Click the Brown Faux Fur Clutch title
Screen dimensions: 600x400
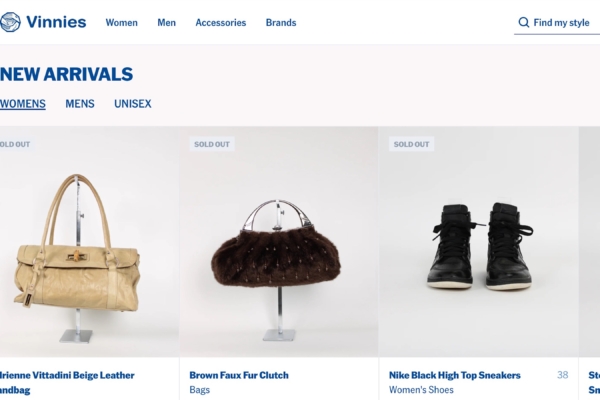click(x=239, y=375)
